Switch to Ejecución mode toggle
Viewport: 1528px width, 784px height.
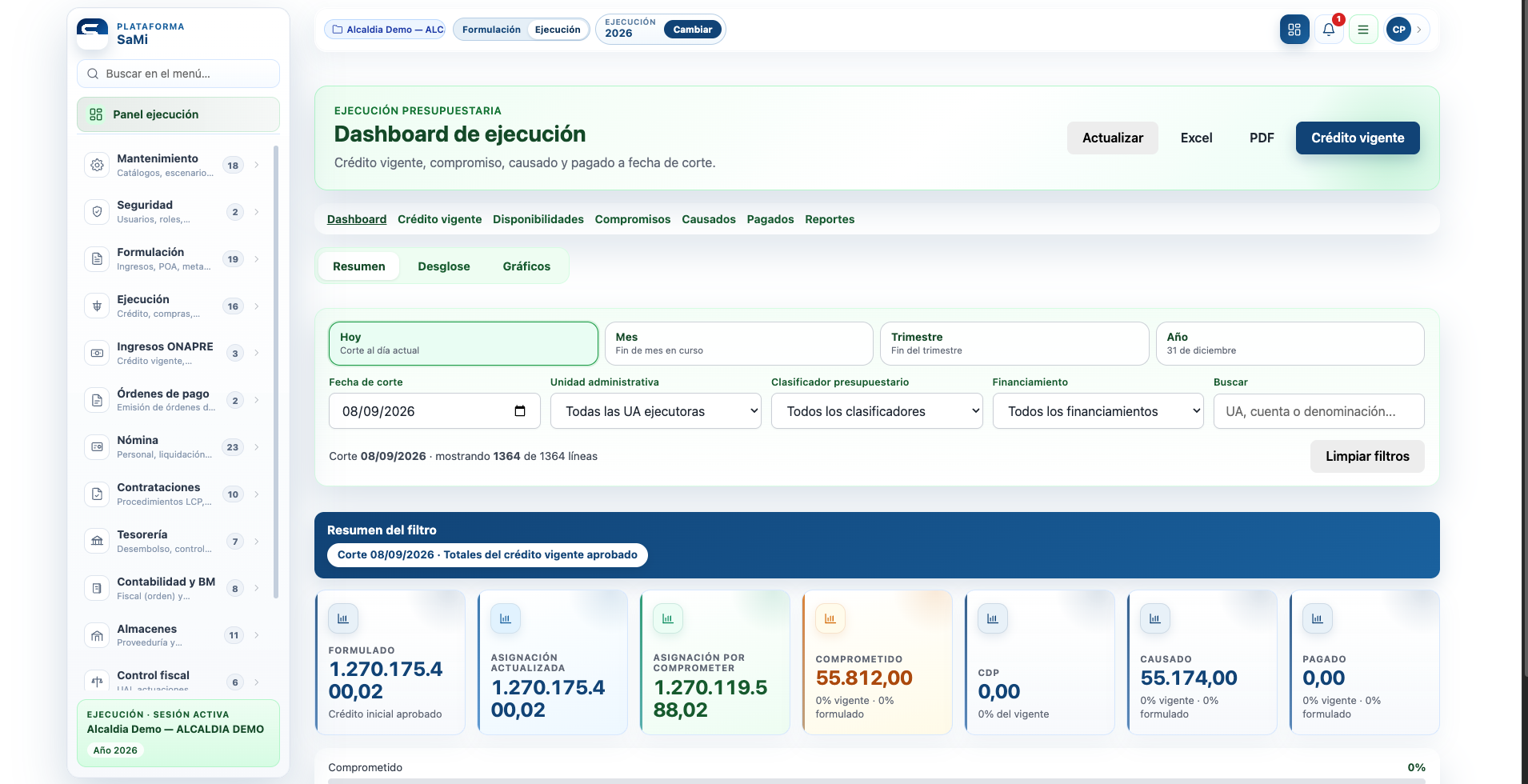click(558, 30)
